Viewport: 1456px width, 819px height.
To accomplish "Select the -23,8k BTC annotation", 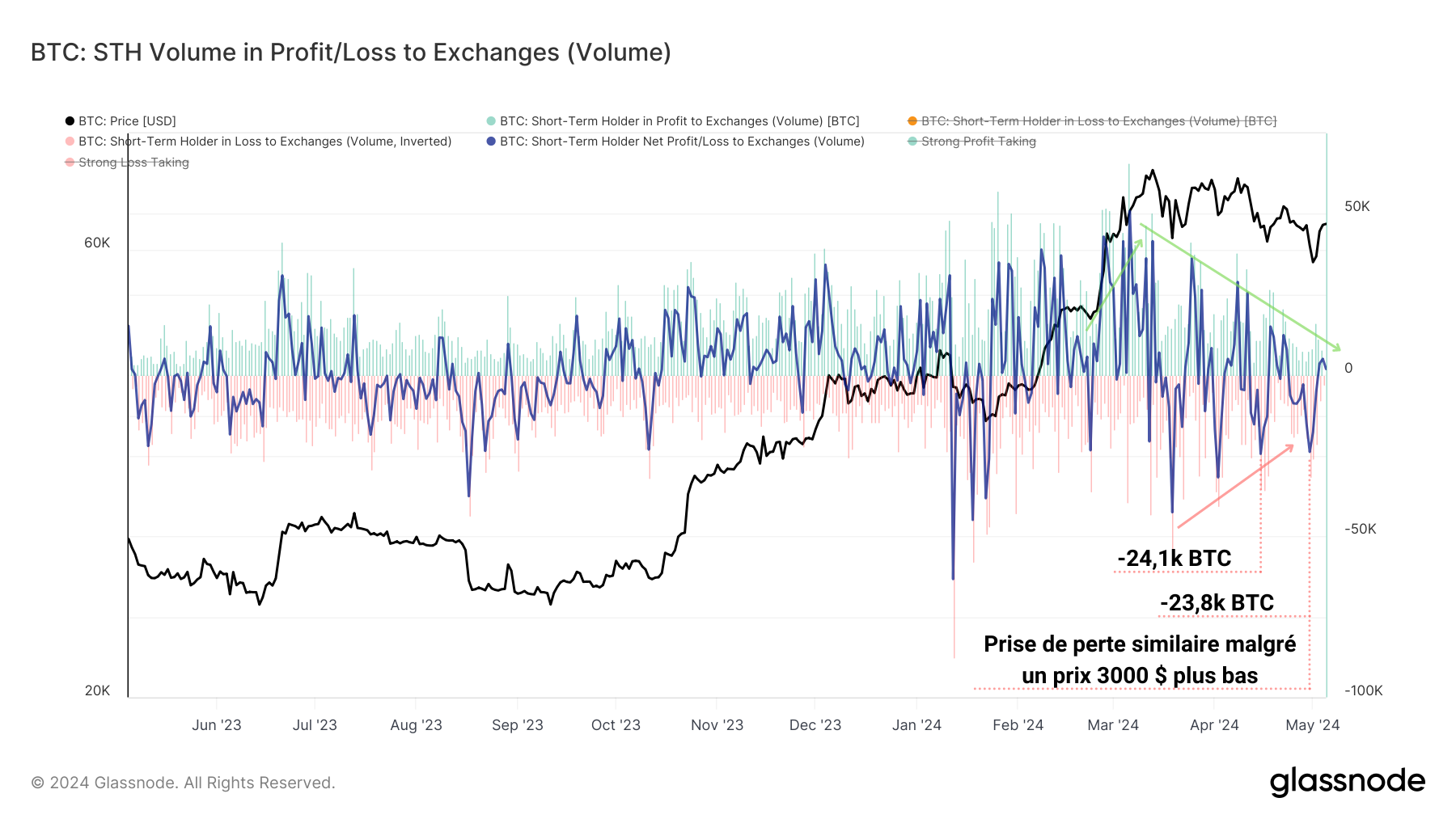I will click(1217, 603).
